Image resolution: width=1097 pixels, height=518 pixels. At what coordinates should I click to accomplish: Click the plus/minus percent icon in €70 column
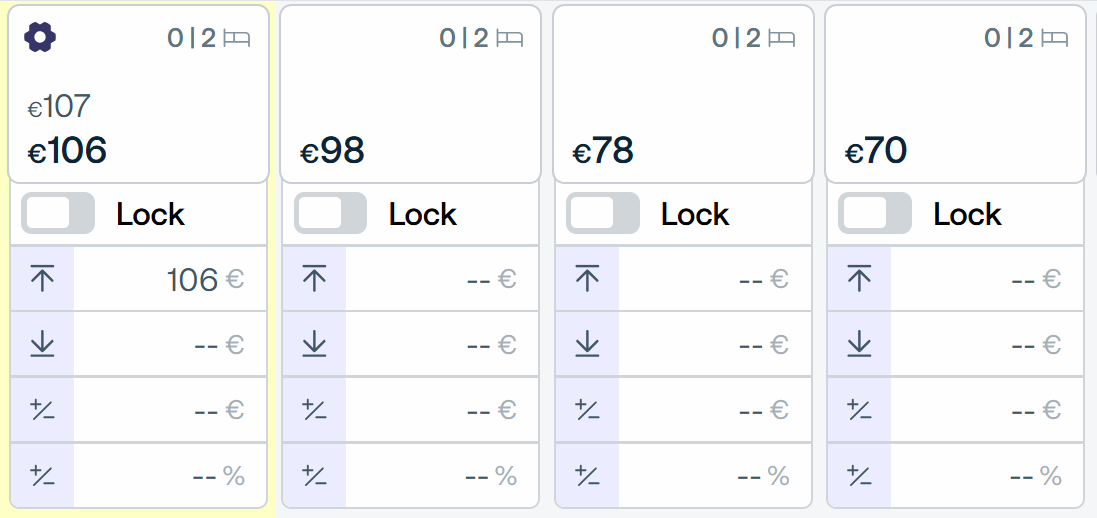click(x=858, y=476)
